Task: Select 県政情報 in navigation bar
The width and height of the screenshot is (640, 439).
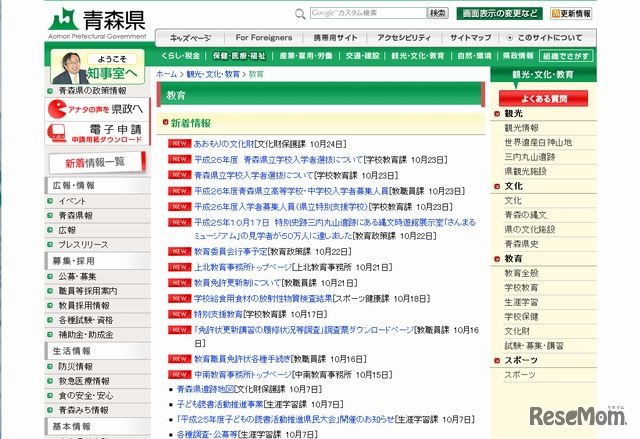Action: coord(518,56)
